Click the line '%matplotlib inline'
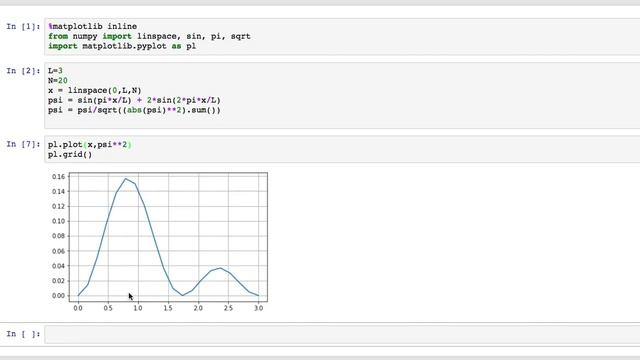 pyautogui.click(x=93, y=27)
